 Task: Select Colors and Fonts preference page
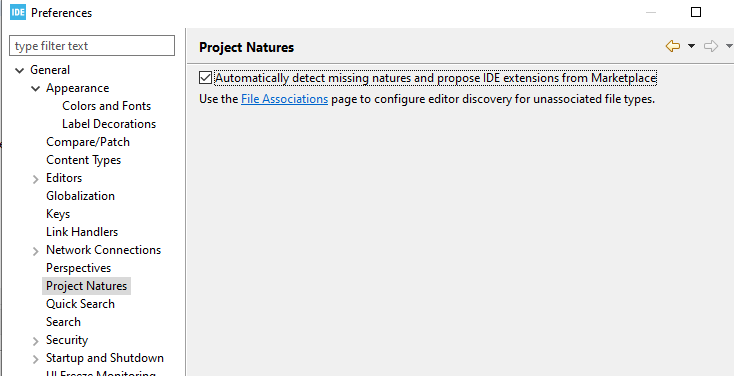pos(107,106)
